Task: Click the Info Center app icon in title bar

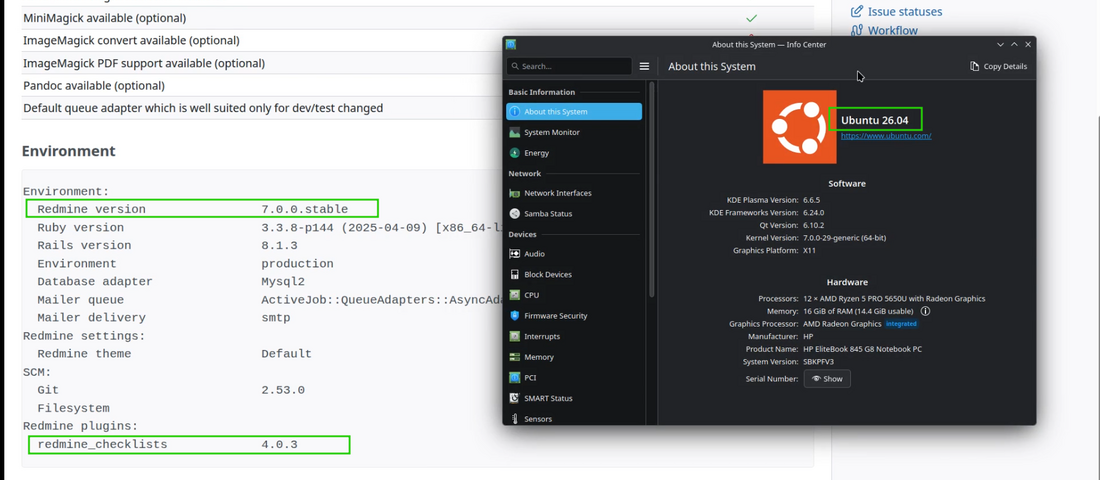Action: pyautogui.click(x=511, y=44)
